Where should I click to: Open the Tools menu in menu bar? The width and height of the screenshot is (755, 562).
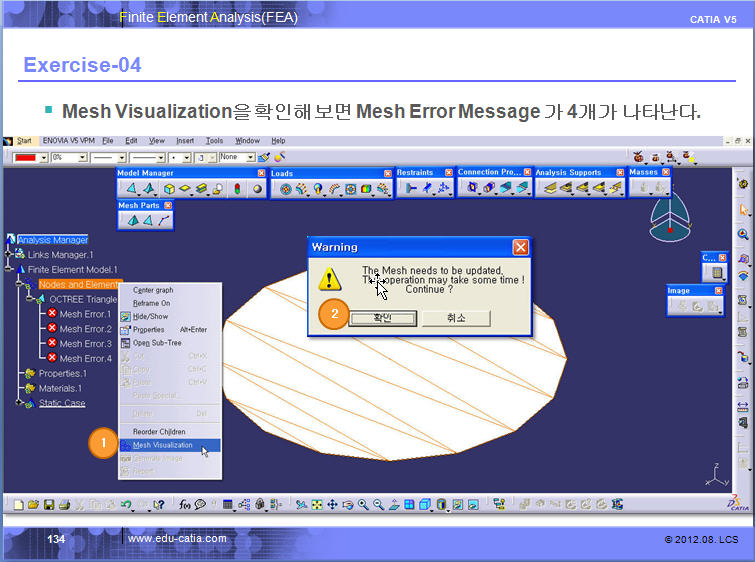pyautogui.click(x=214, y=141)
